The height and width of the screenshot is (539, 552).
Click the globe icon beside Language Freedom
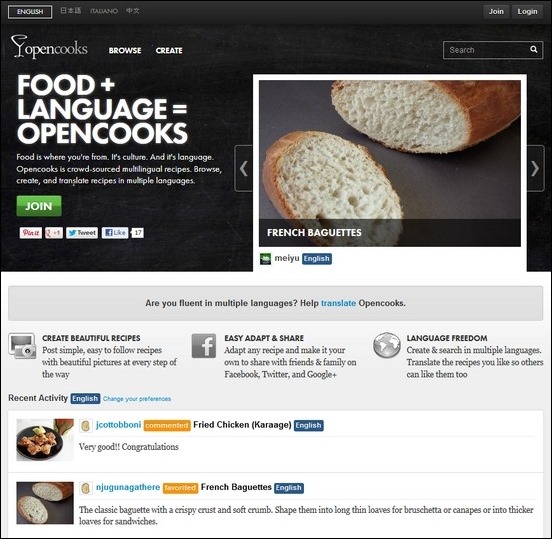(x=387, y=345)
